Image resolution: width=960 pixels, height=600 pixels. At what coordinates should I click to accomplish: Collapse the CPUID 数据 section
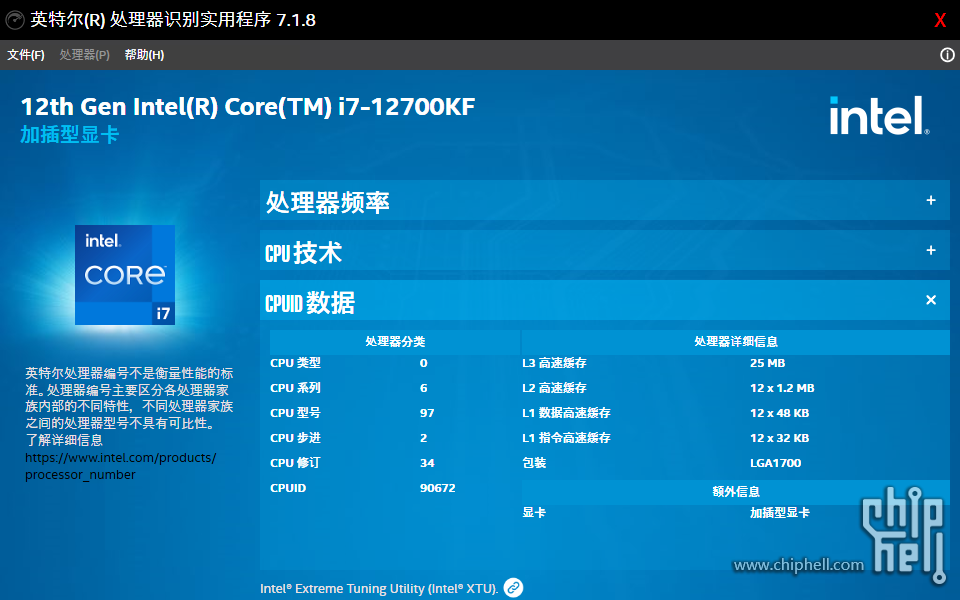(604, 300)
